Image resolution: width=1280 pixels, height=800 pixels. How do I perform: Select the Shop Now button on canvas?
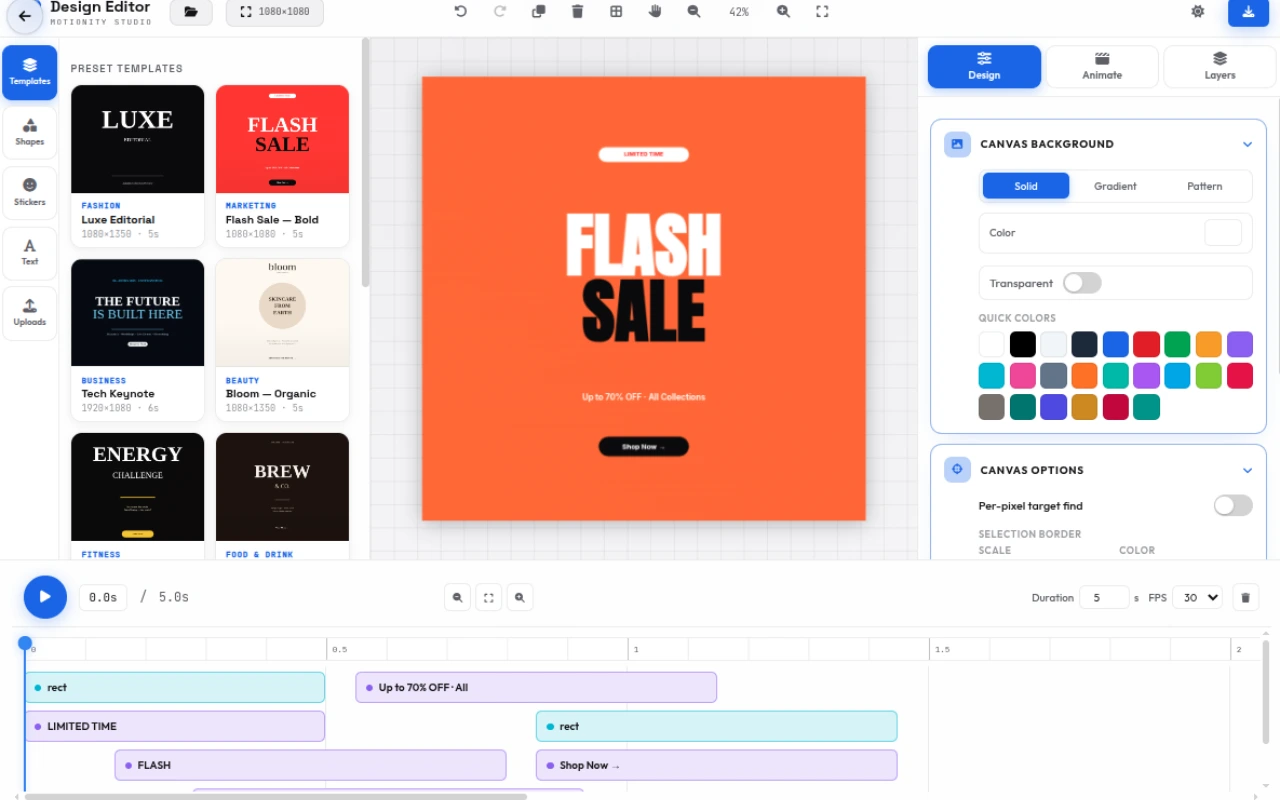pos(643,446)
